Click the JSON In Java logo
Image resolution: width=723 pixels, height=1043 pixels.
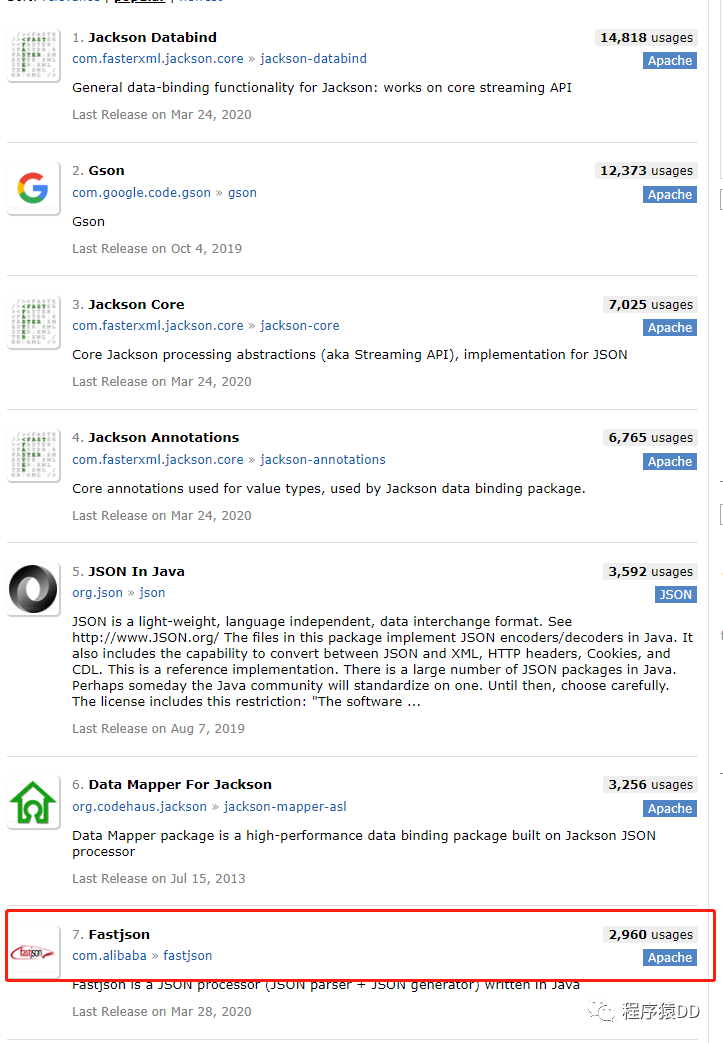point(33,589)
